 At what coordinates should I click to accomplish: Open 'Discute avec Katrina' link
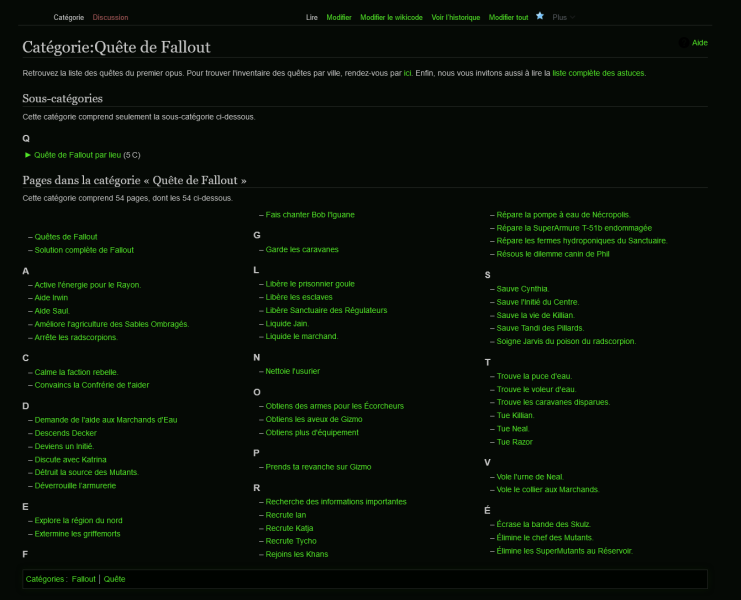click(x=70, y=460)
